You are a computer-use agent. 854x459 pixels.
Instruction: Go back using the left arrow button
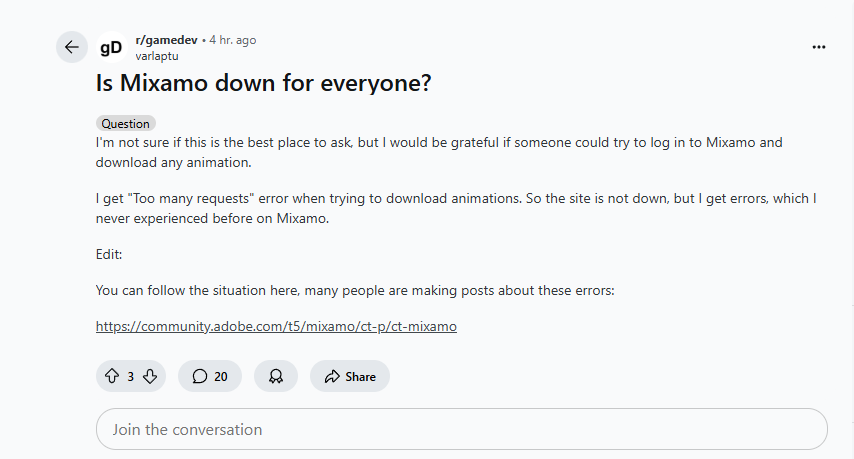[71, 47]
